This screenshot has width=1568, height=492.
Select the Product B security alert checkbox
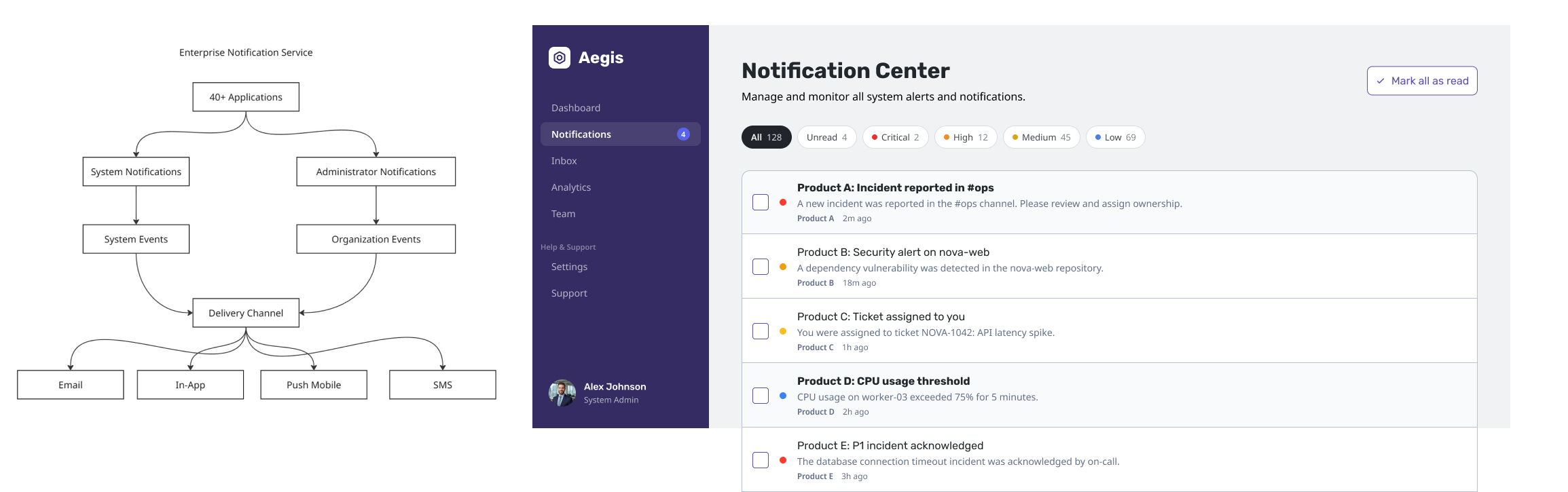pos(761,267)
